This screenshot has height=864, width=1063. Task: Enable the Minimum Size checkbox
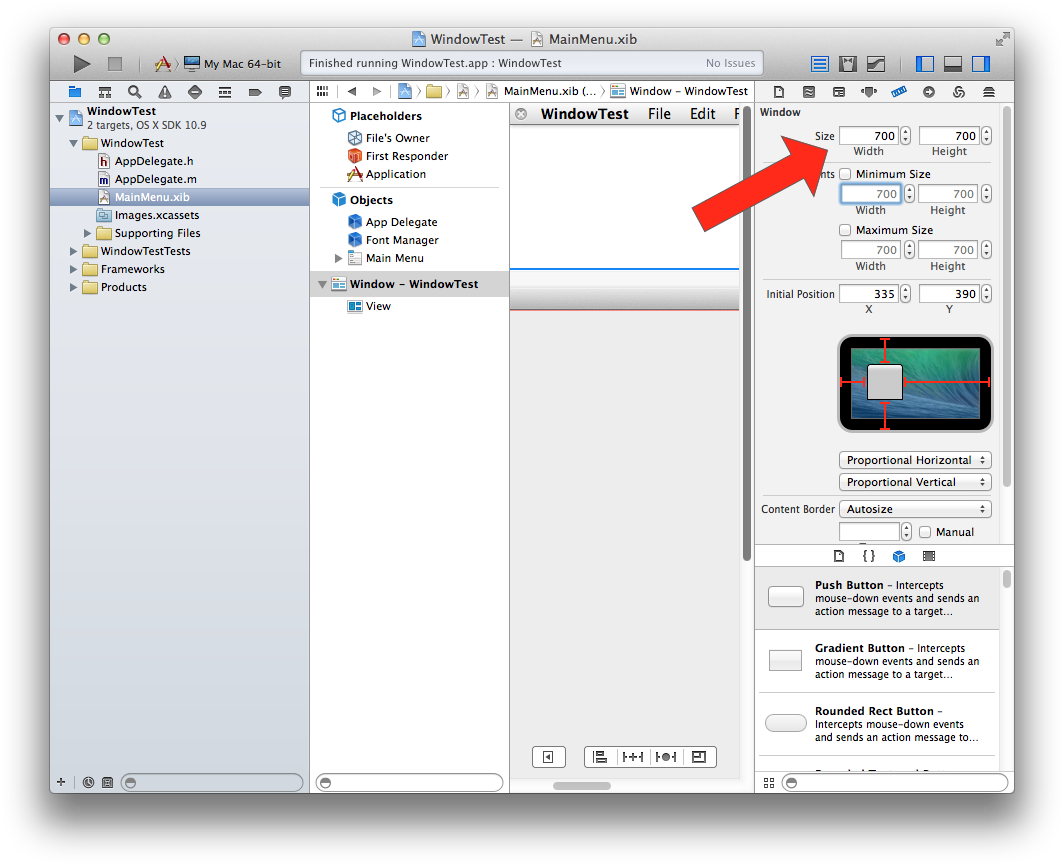click(x=846, y=174)
